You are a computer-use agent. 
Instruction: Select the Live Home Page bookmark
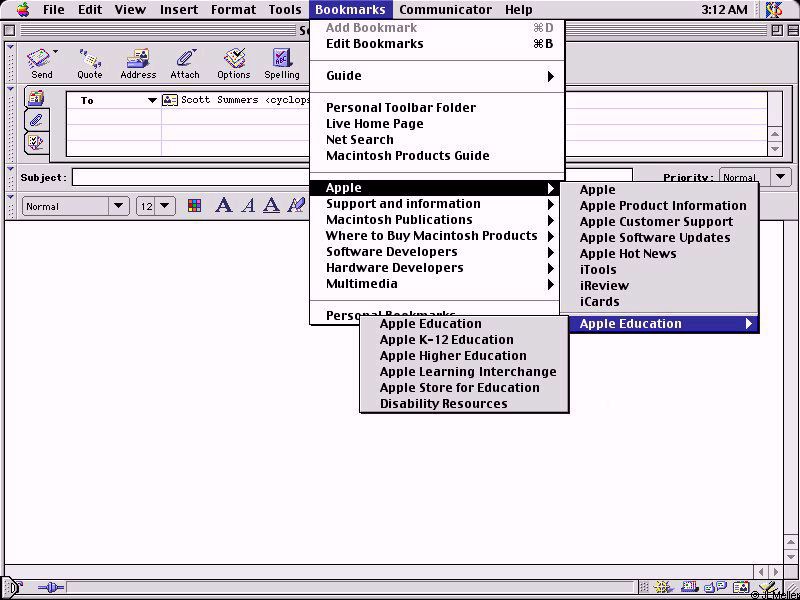437,123
